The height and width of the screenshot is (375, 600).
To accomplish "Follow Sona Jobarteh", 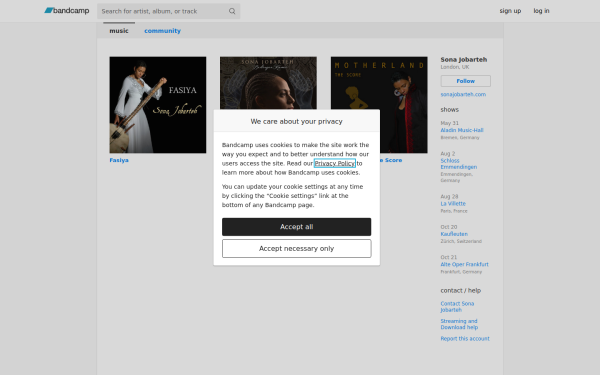I will [x=465, y=81].
